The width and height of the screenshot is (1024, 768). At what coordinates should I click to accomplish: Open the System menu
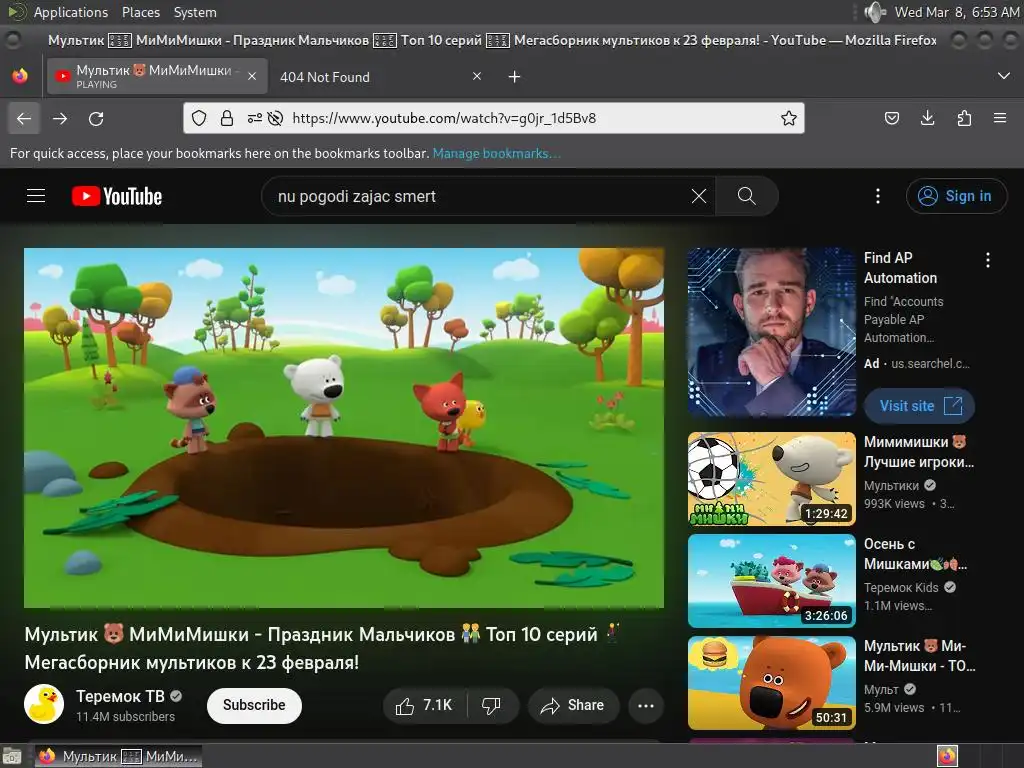click(195, 12)
